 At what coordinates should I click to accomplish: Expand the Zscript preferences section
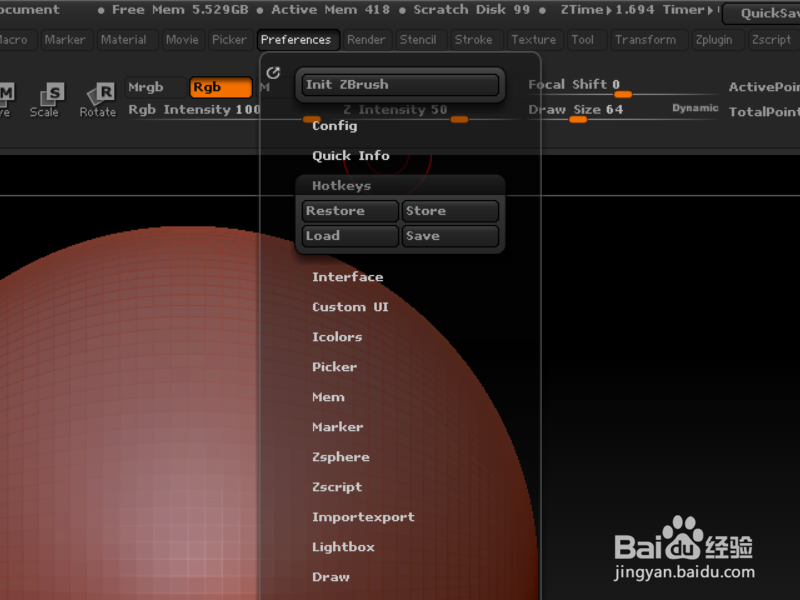pyautogui.click(x=337, y=487)
